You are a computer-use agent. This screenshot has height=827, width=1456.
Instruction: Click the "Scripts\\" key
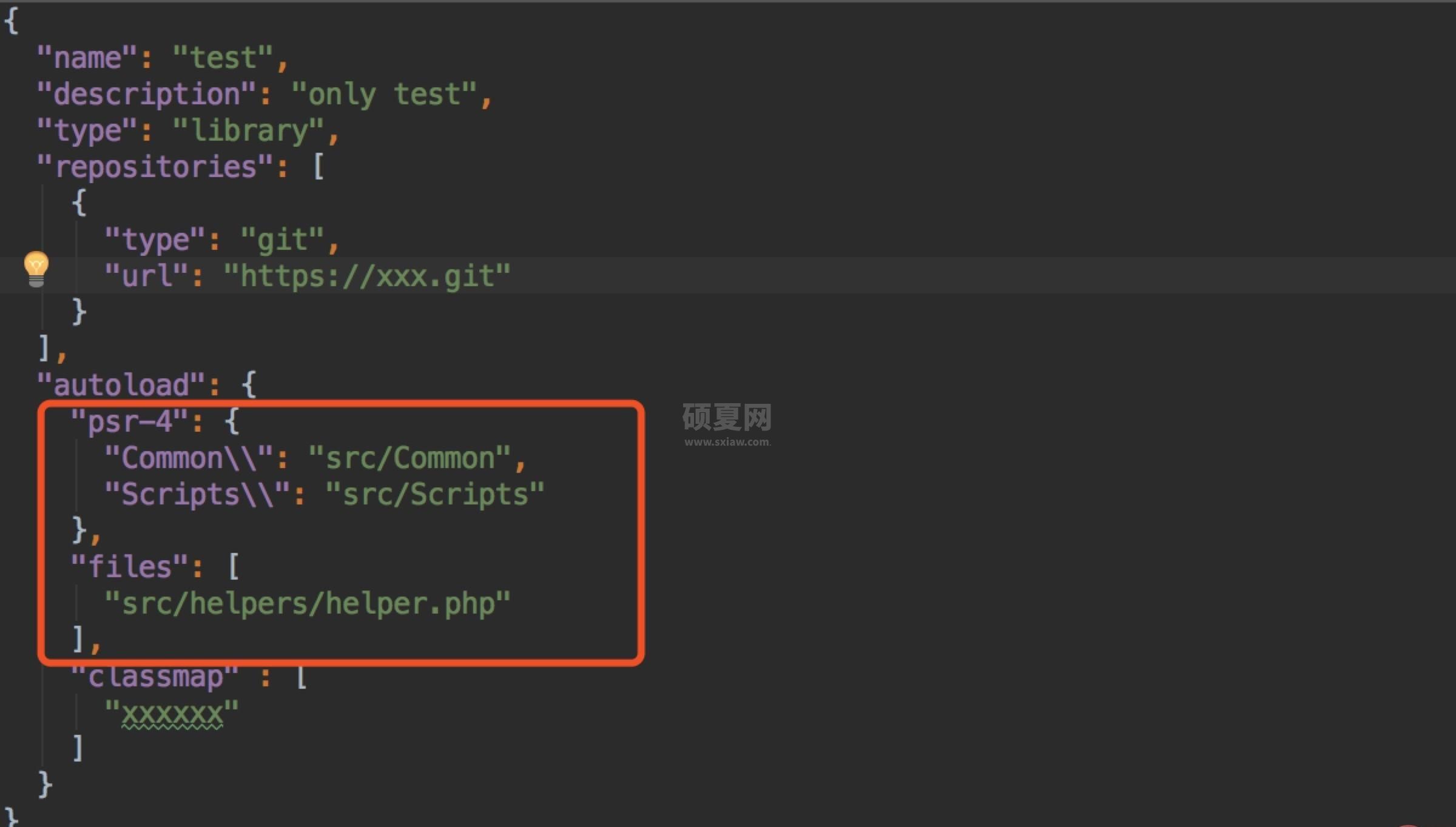click(197, 494)
